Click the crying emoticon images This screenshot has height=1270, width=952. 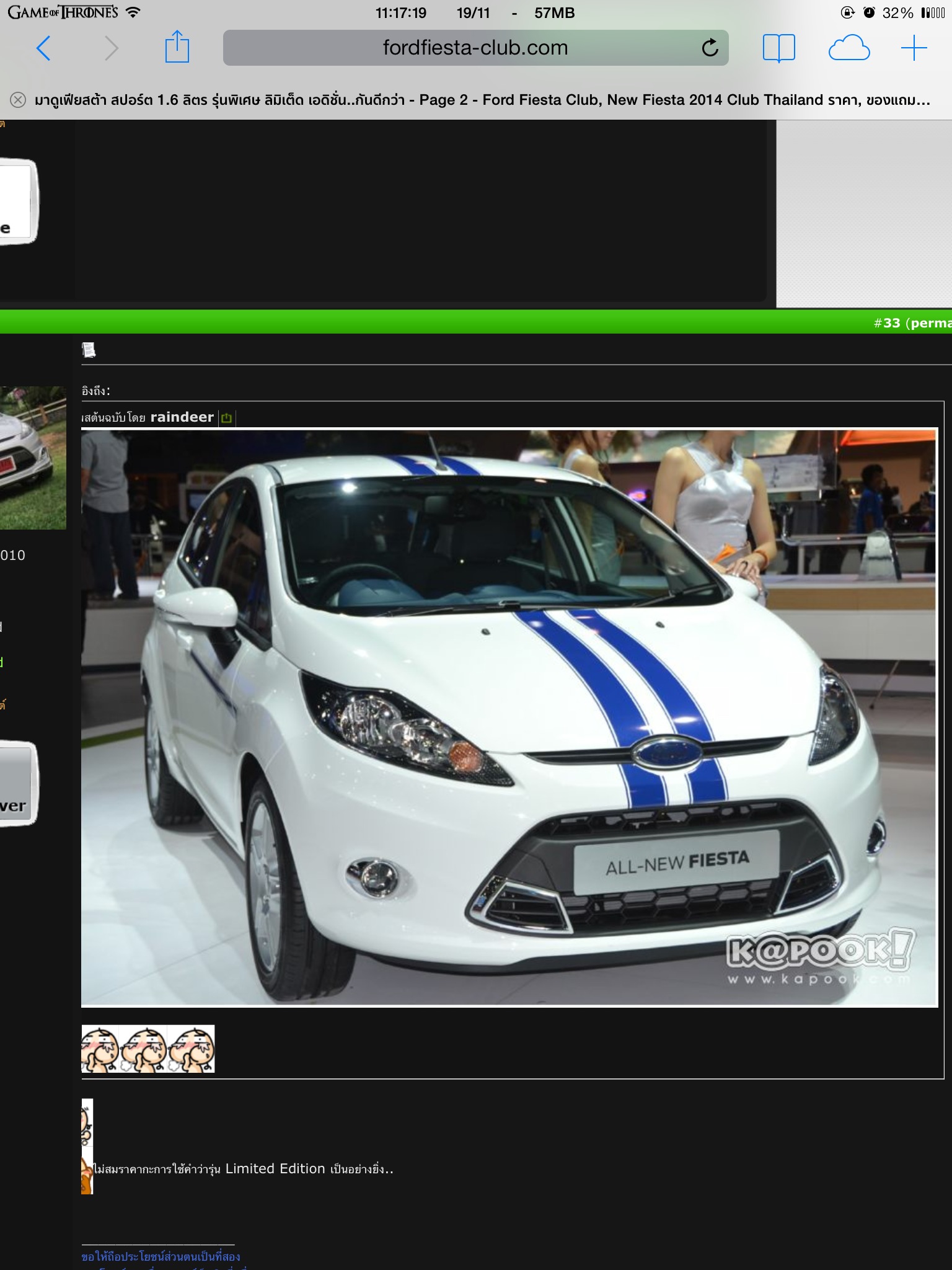[x=148, y=1049]
